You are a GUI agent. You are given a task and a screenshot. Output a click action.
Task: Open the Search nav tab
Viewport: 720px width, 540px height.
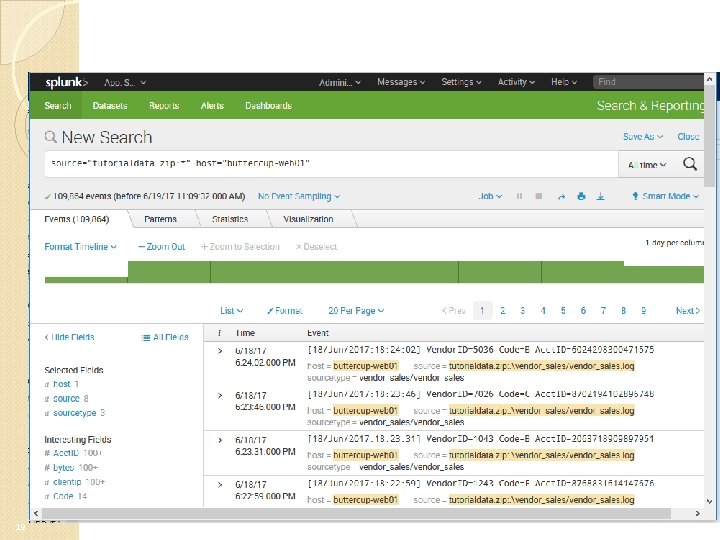pyautogui.click(x=58, y=106)
